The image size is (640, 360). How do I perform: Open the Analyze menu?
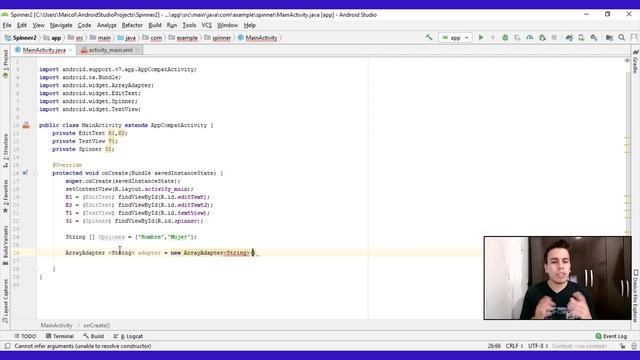click(107, 25)
